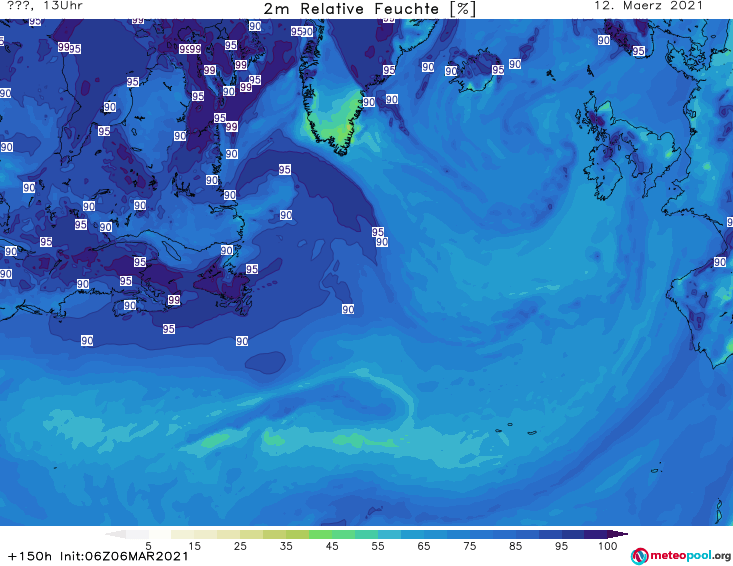Viewport: 733px width, 566px height.
Task: Click the "35" label under the colorbar
Action: (286, 545)
